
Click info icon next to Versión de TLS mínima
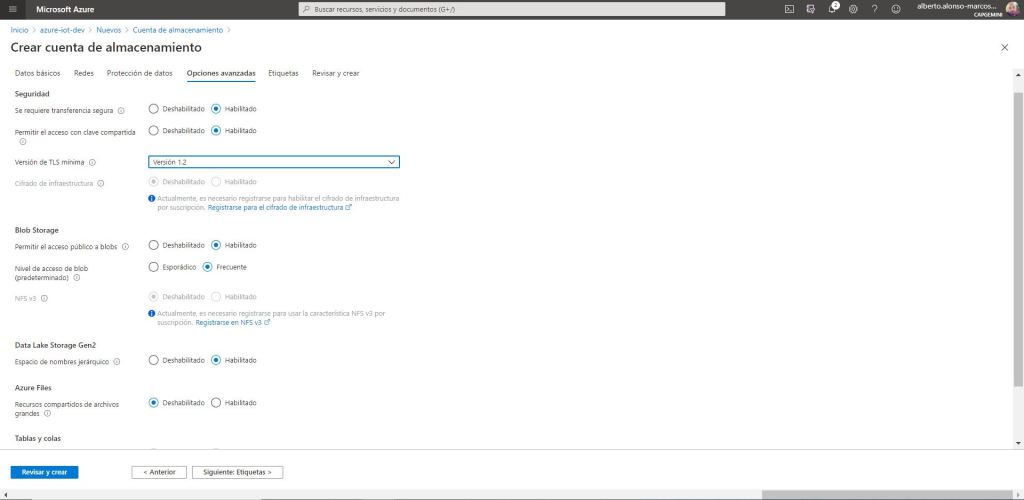coord(92,162)
